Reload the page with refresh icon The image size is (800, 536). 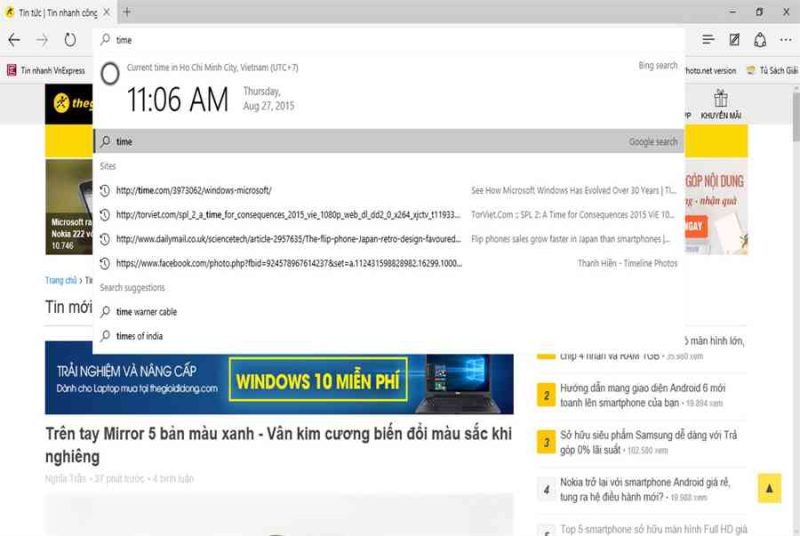coord(70,40)
